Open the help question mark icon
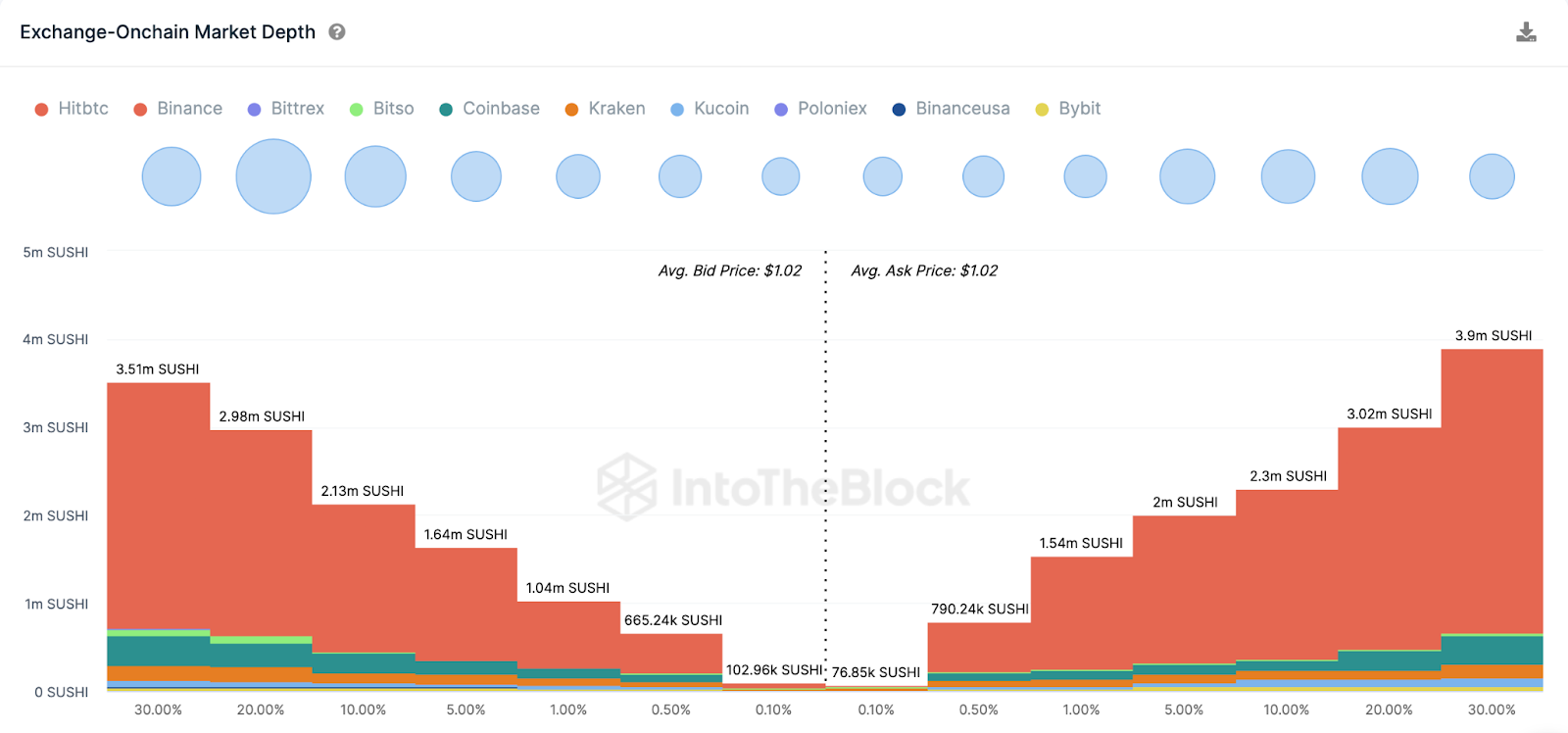1568x733 pixels. pos(337,32)
